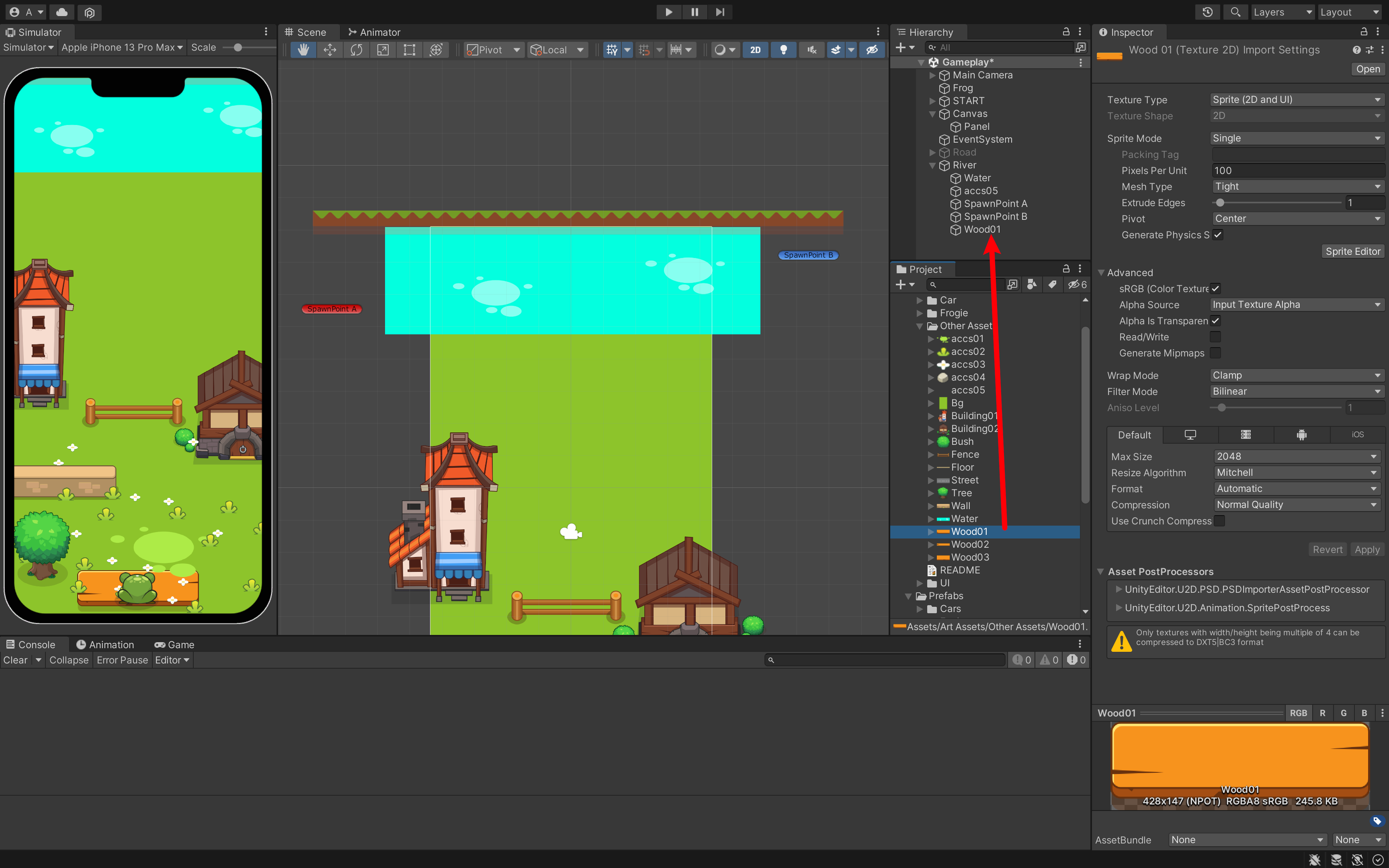Select the Move tool
The width and height of the screenshot is (1389, 868).
[330, 50]
